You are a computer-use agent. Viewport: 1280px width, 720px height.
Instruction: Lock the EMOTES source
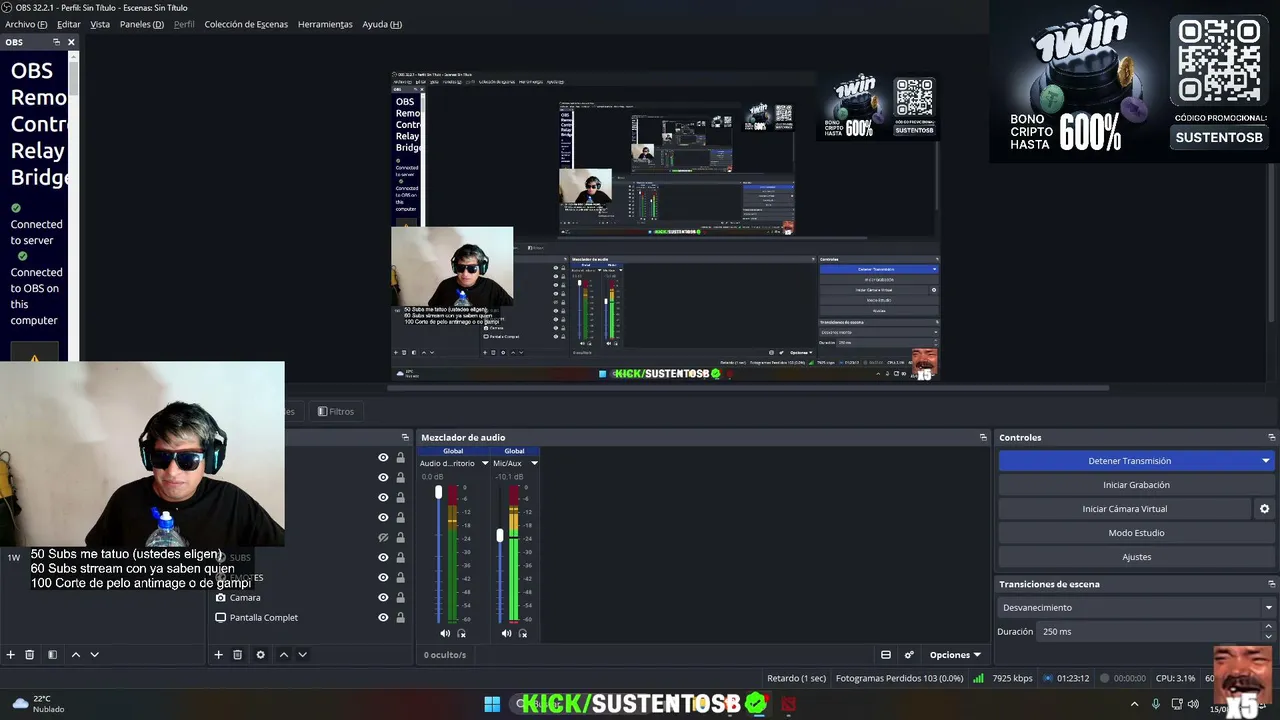pyautogui.click(x=400, y=578)
